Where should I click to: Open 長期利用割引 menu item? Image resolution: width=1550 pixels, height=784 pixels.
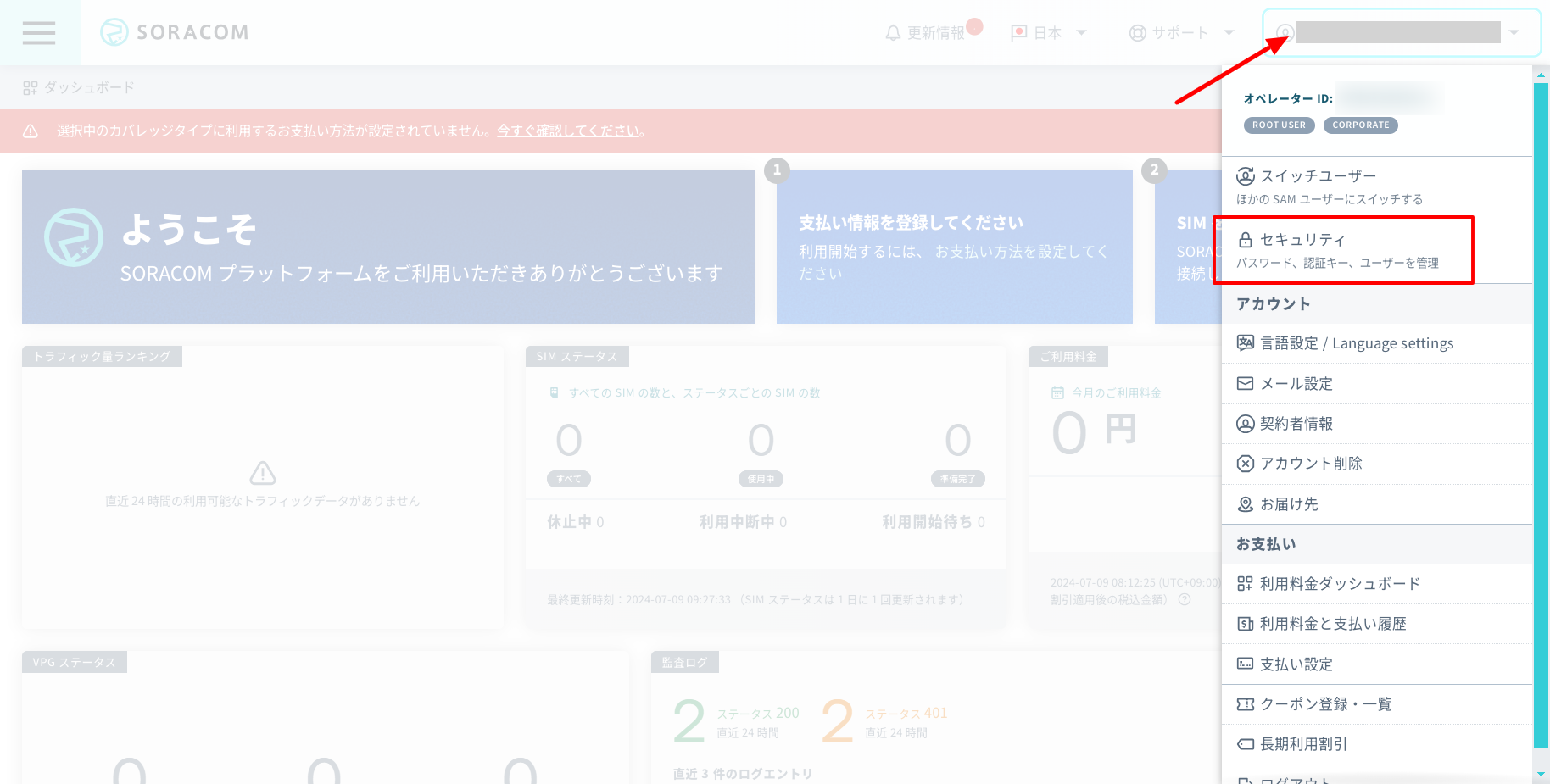click(x=1377, y=744)
